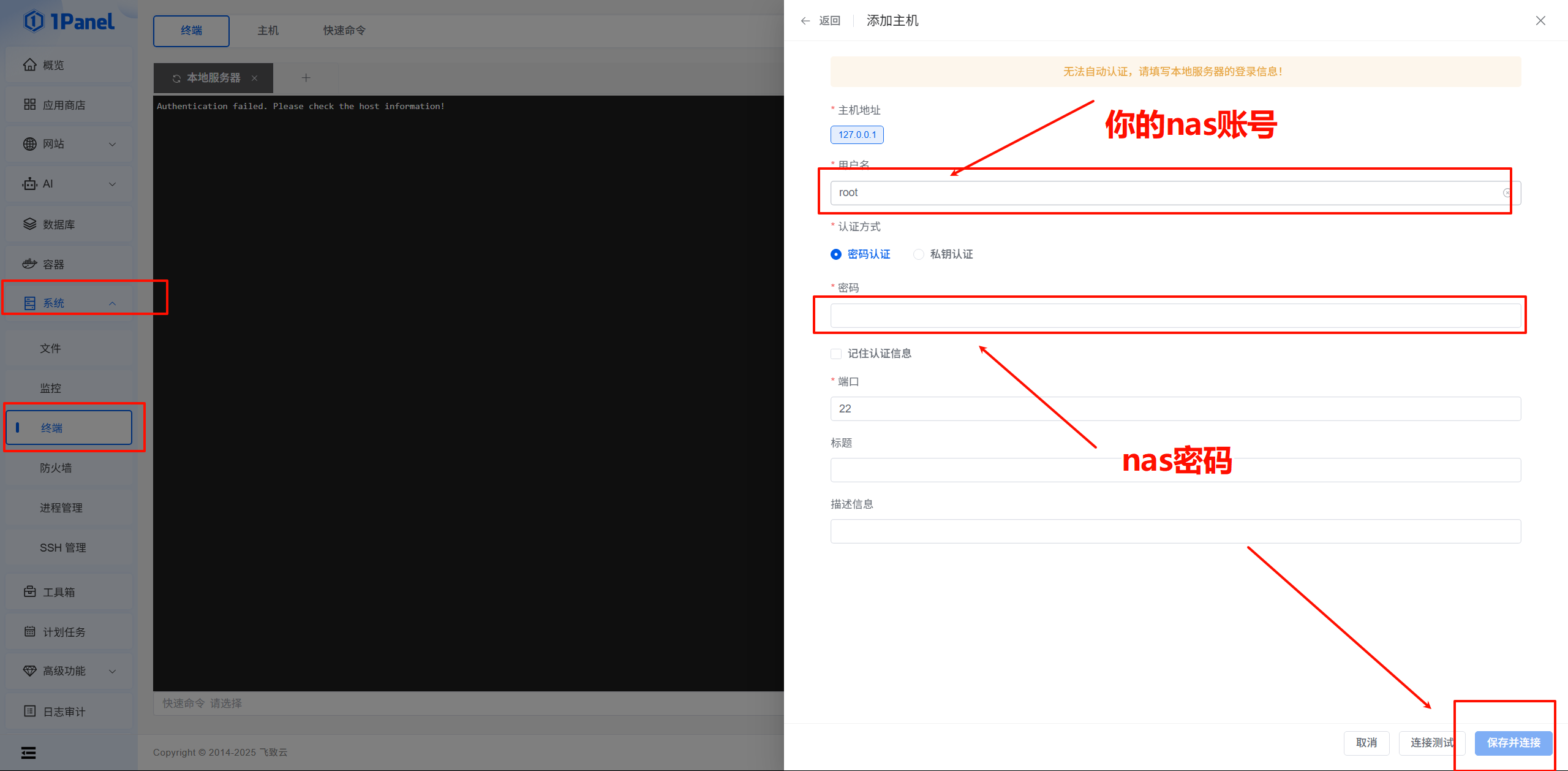This screenshot has width=1568, height=771.
Task: Click the 127.0.0.1 host address tag
Action: 857,135
